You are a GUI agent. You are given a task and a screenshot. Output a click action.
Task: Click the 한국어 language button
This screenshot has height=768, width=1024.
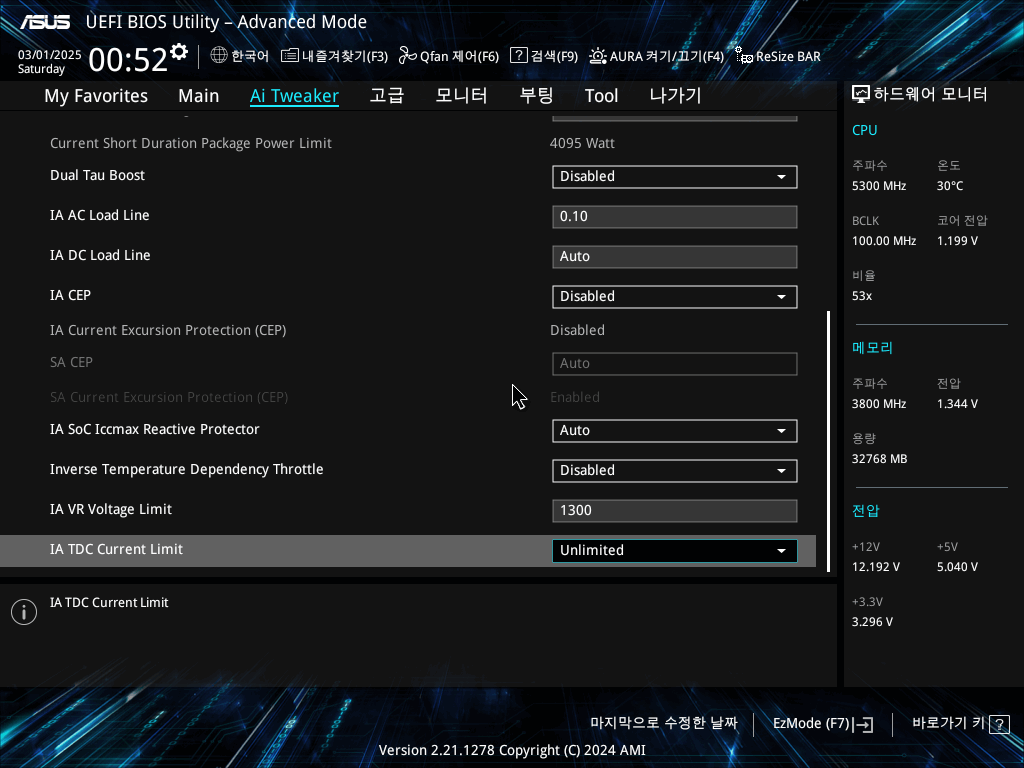[240, 56]
